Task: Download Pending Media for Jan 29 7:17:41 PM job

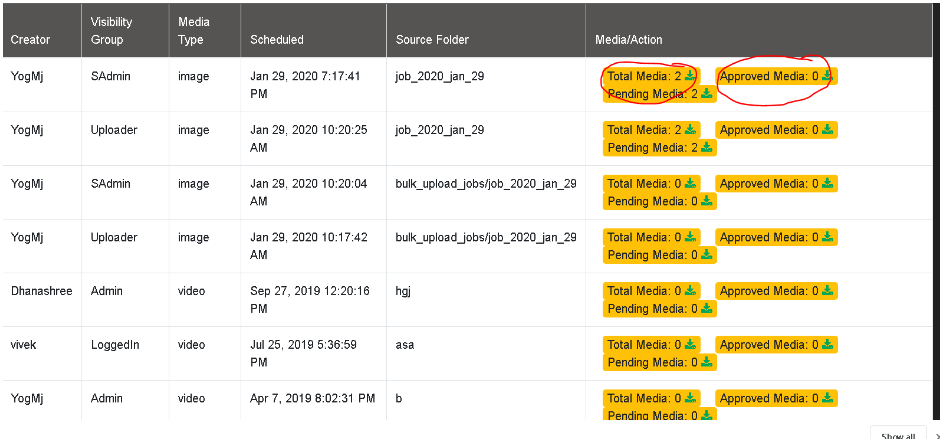Action: pos(707,93)
